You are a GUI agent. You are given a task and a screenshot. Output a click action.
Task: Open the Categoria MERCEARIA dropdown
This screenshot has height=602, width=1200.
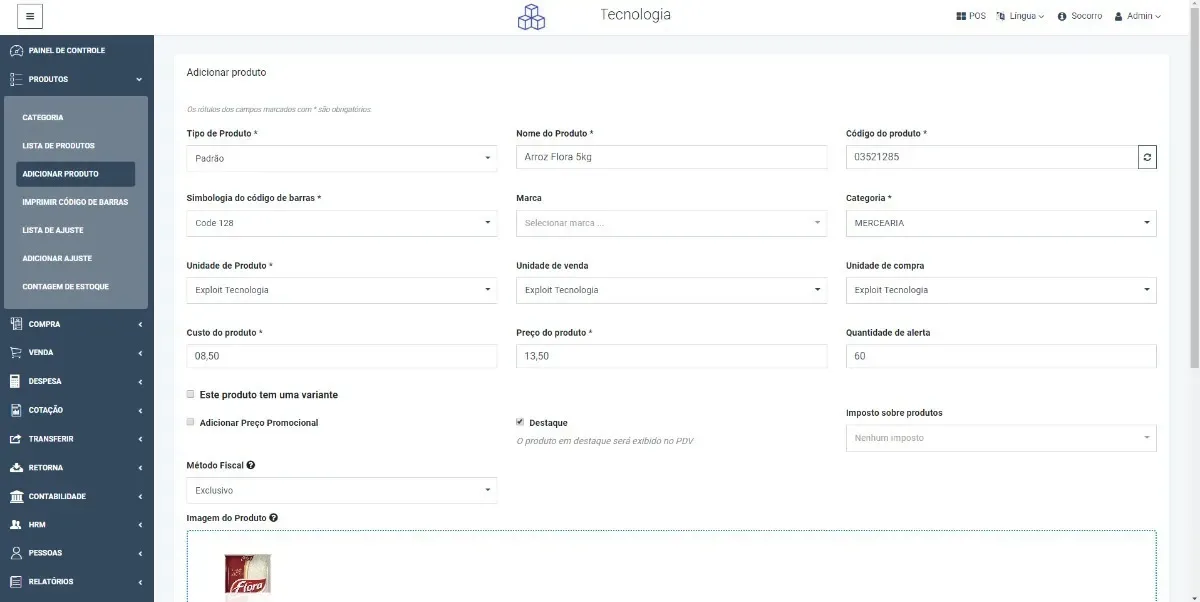(x=1001, y=223)
